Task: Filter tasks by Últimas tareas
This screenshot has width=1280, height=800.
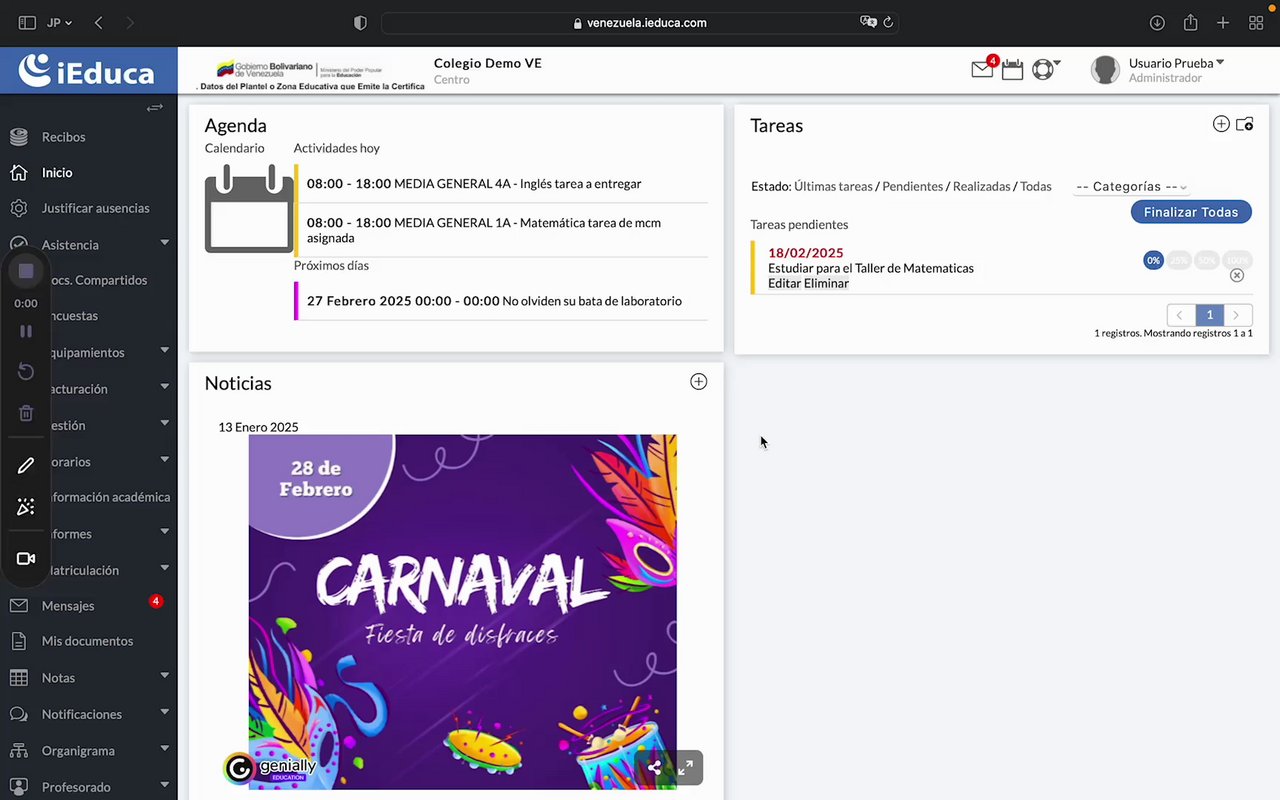Action: click(833, 186)
